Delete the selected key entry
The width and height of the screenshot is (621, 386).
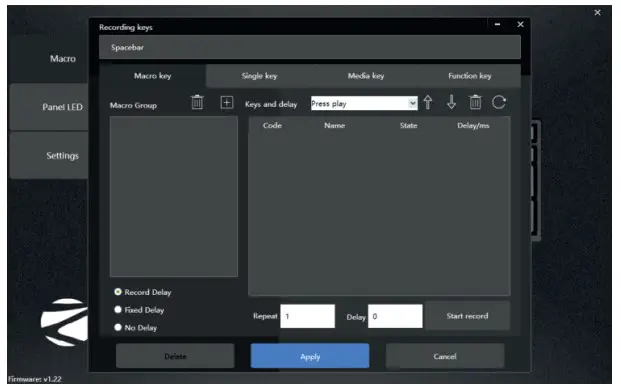click(x=475, y=103)
